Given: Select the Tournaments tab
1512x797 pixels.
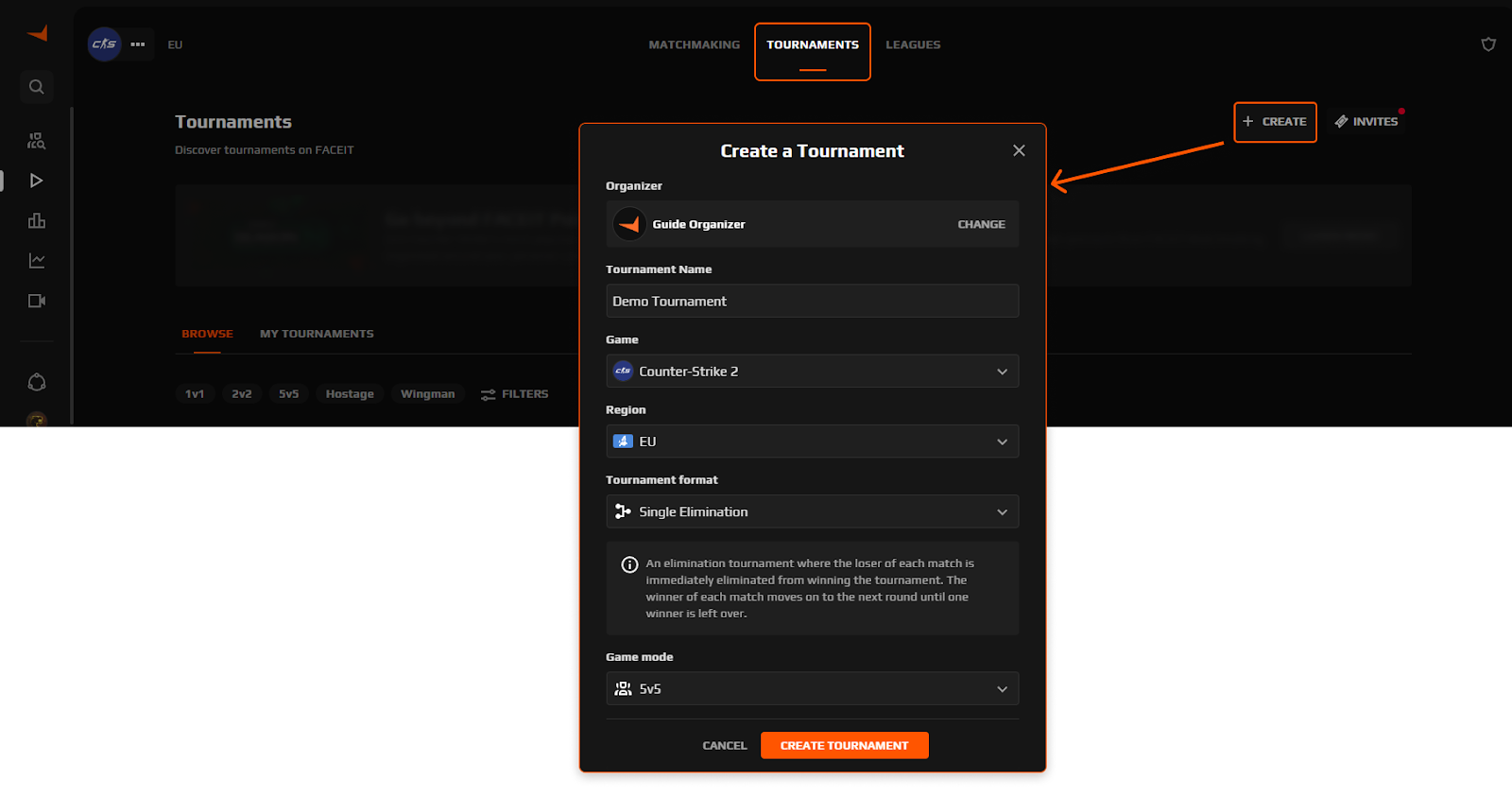Looking at the screenshot, I should tap(813, 44).
